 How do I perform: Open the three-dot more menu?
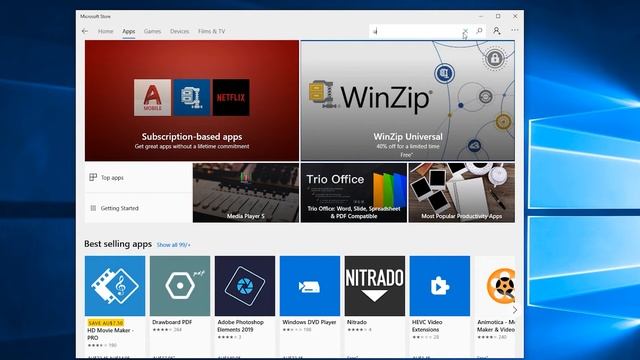pyautogui.click(x=515, y=30)
